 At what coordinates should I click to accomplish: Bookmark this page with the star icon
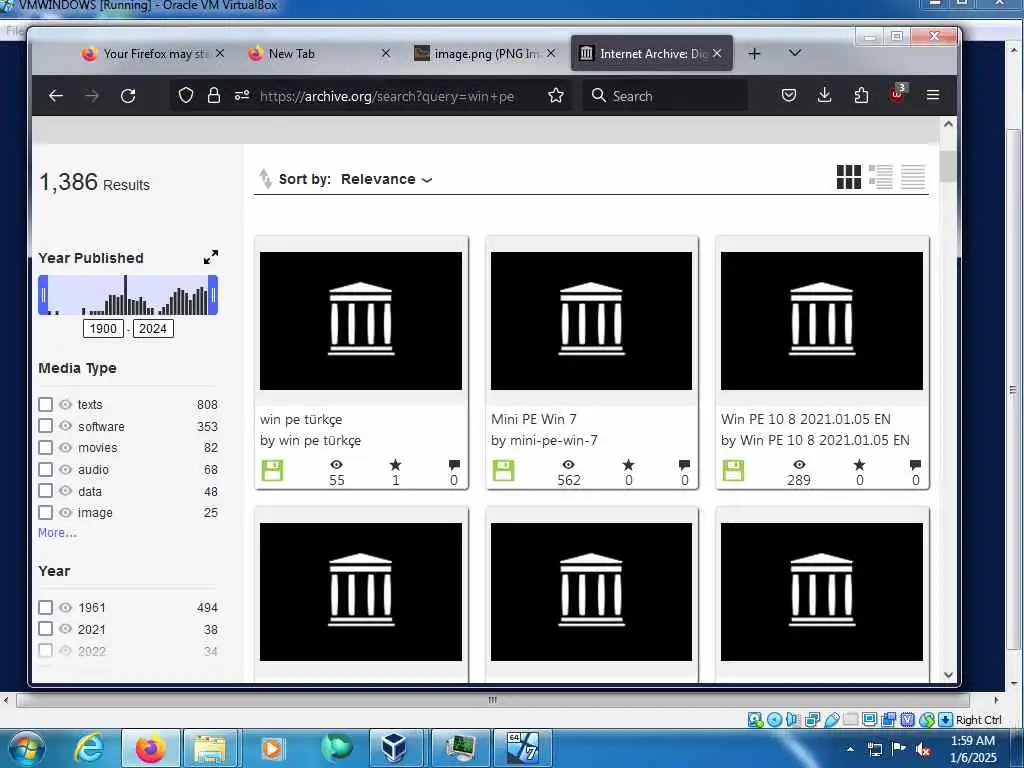point(556,96)
